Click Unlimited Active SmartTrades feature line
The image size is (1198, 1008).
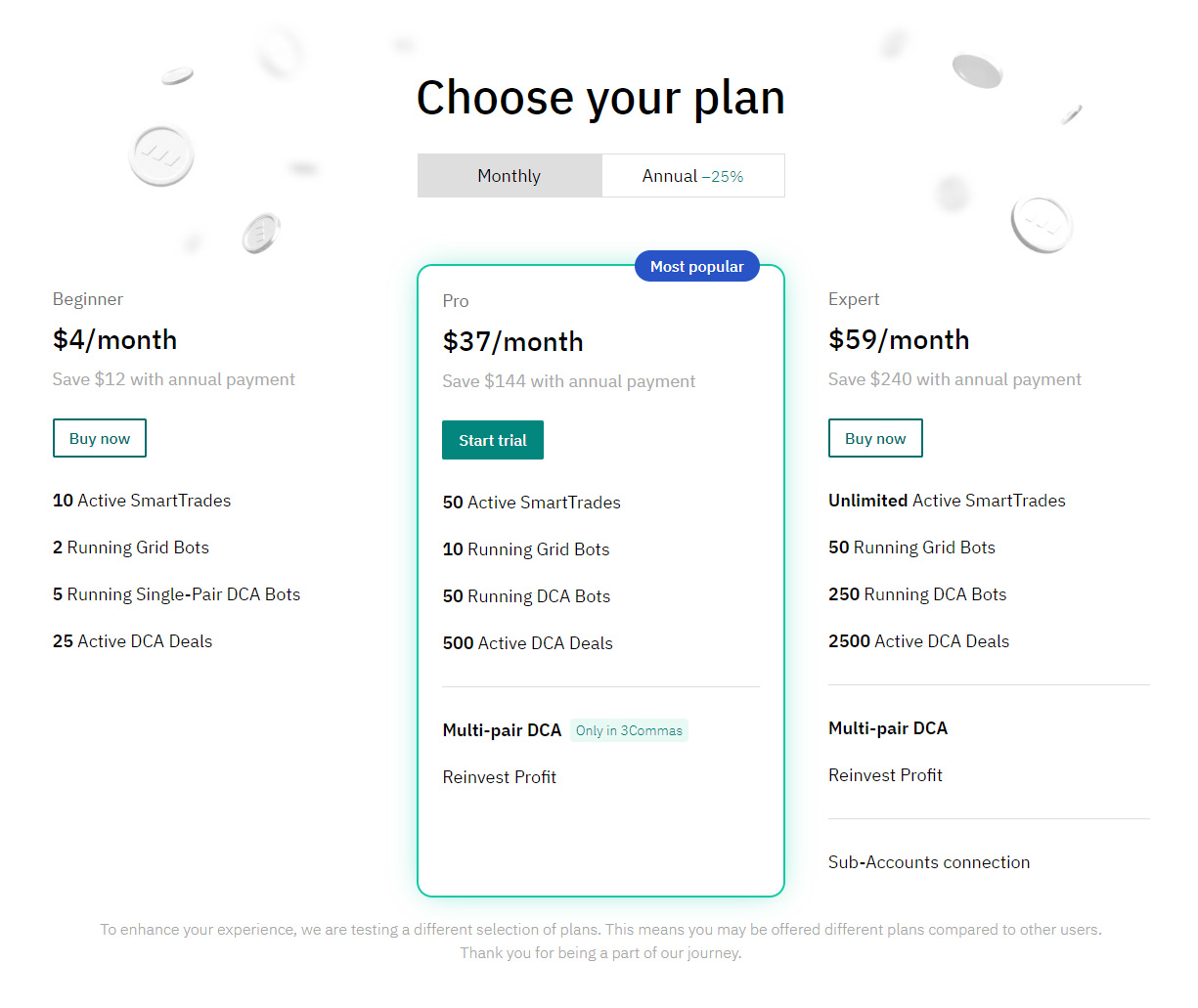click(x=947, y=500)
